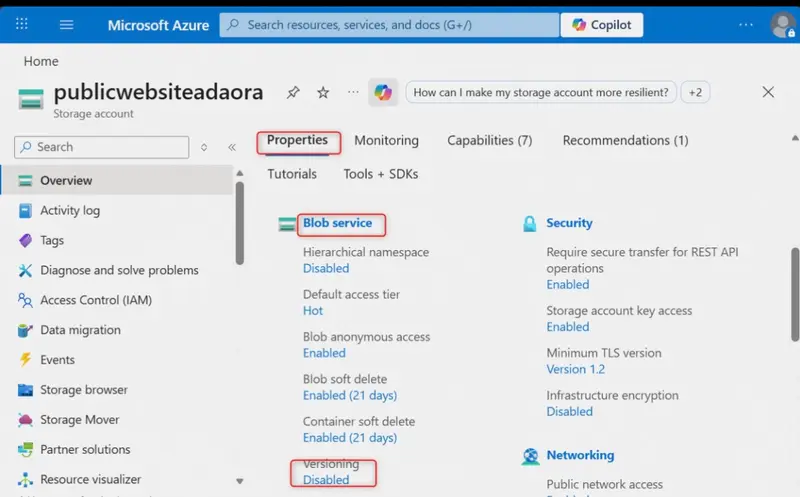This screenshot has height=497, width=800.
Task: Open the Blob service link
Action: coord(337,223)
